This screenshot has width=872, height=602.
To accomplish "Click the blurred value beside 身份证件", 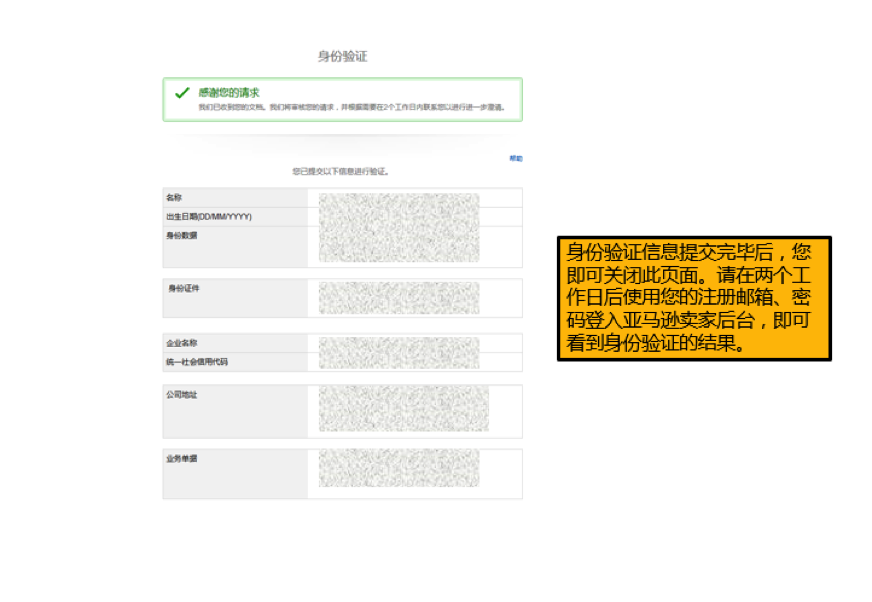I will click(x=399, y=298).
